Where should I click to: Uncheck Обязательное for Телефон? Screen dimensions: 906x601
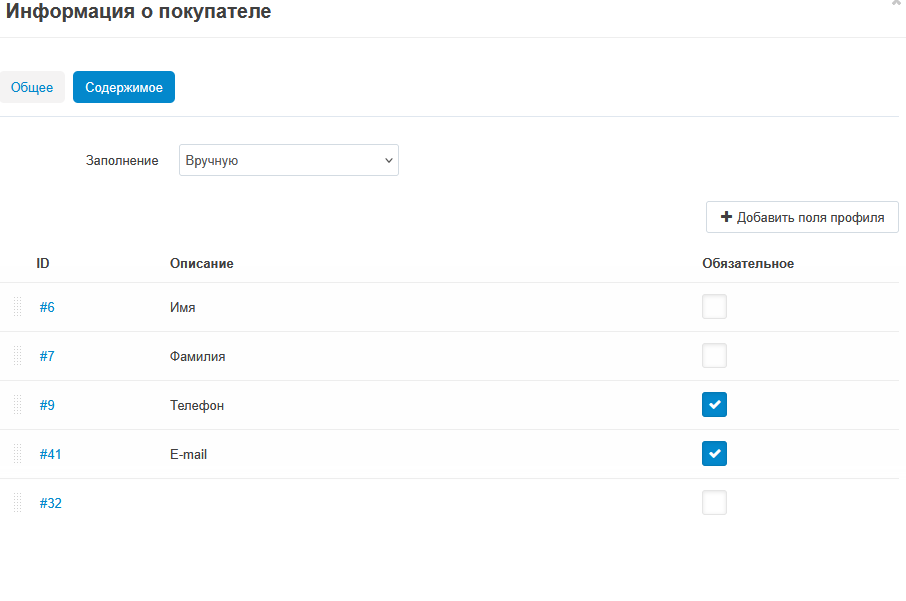coord(714,405)
